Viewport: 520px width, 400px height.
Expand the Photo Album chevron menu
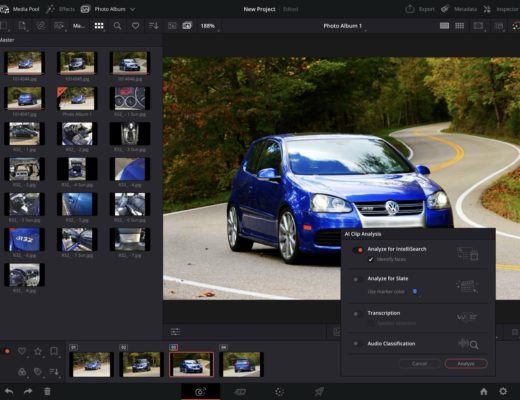132,9
